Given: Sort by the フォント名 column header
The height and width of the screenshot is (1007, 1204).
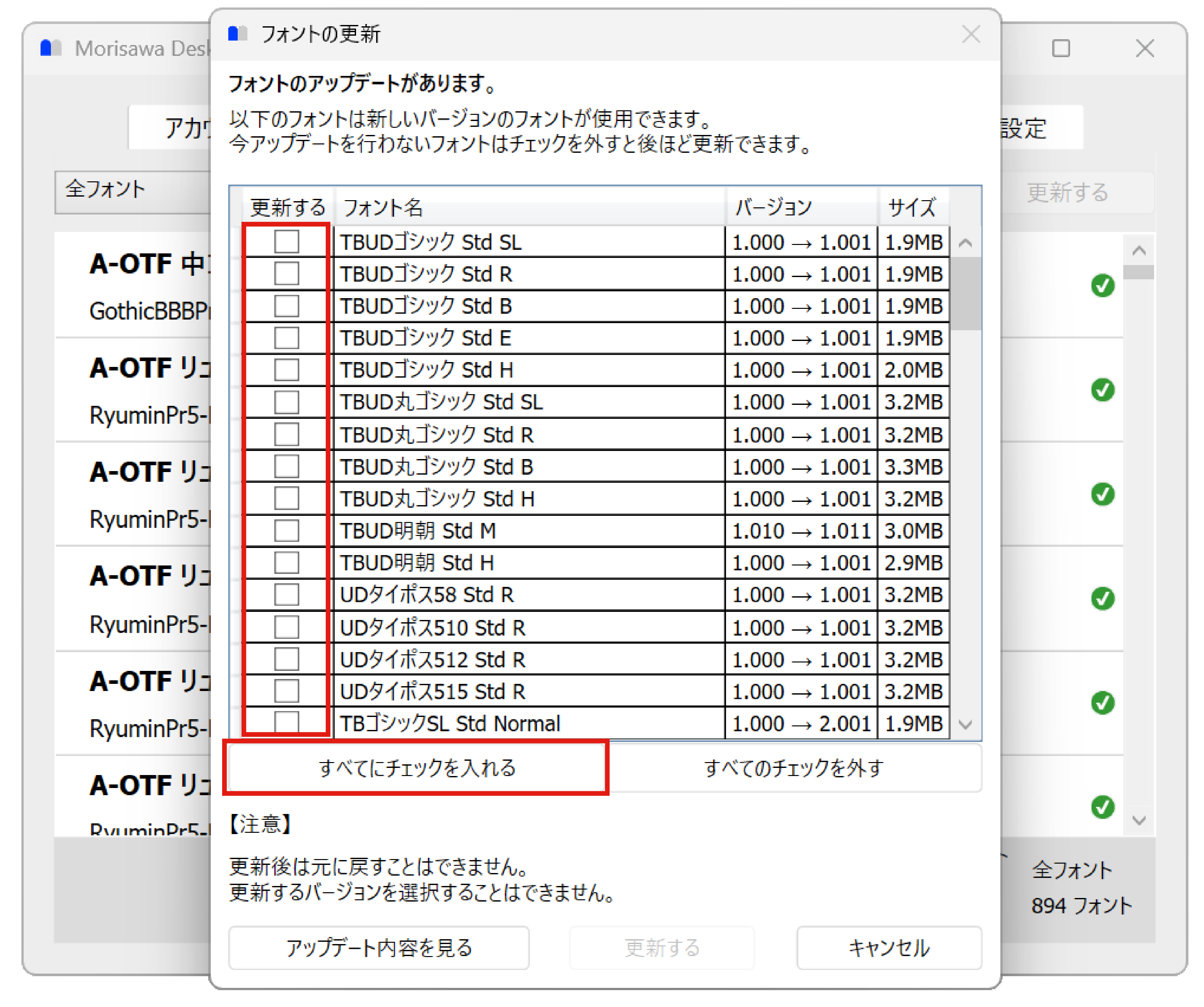Looking at the screenshot, I should click(530, 207).
